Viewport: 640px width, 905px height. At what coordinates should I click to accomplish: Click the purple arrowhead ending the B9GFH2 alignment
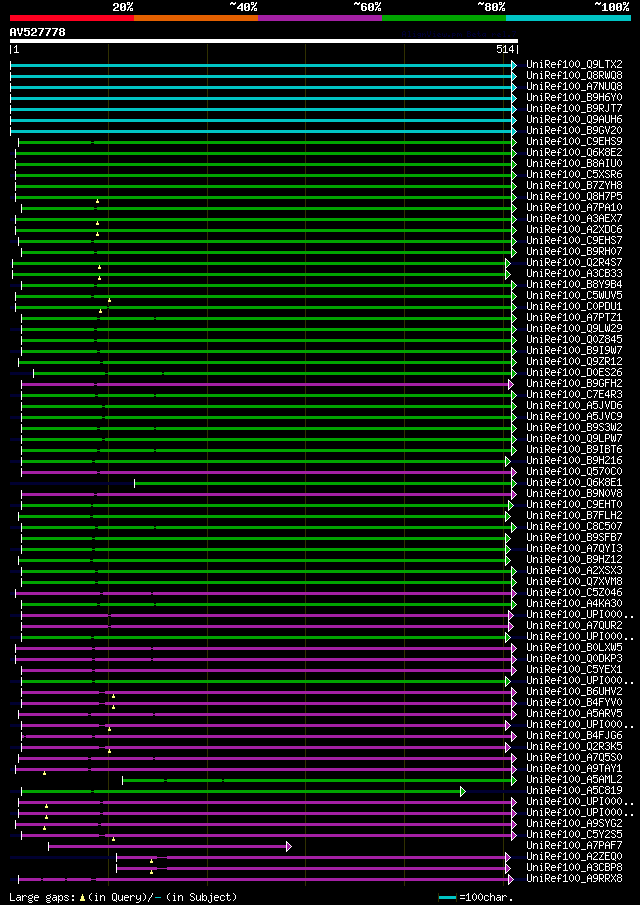click(x=511, y=384)
